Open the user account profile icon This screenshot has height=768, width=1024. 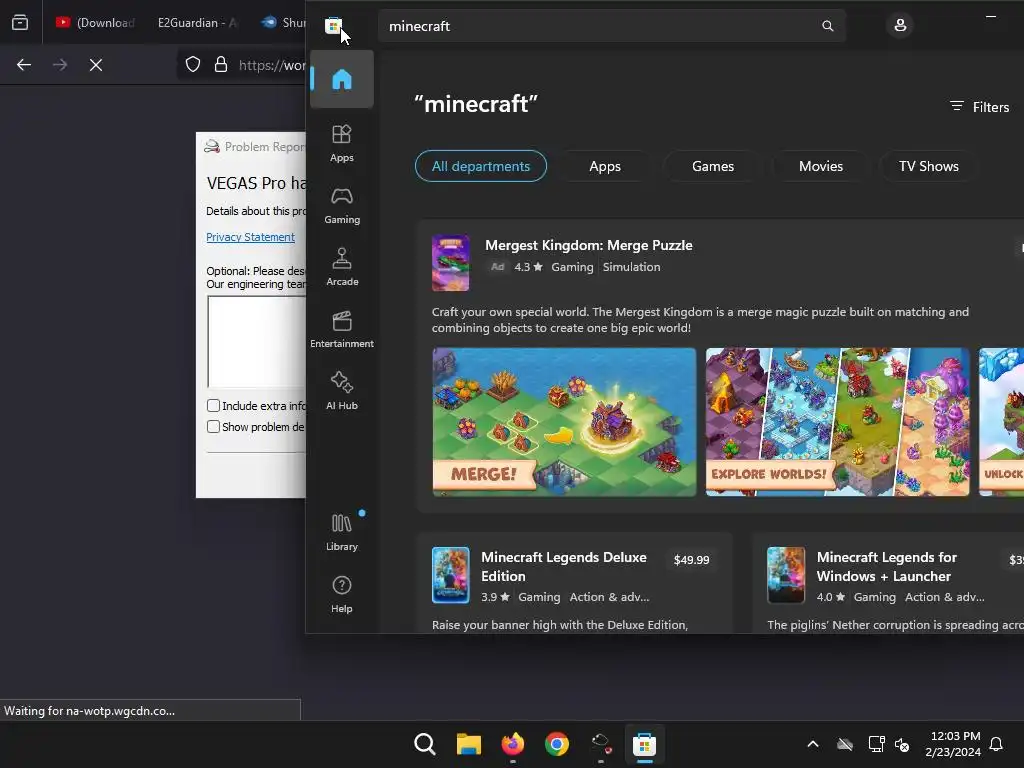click(900, 25)
